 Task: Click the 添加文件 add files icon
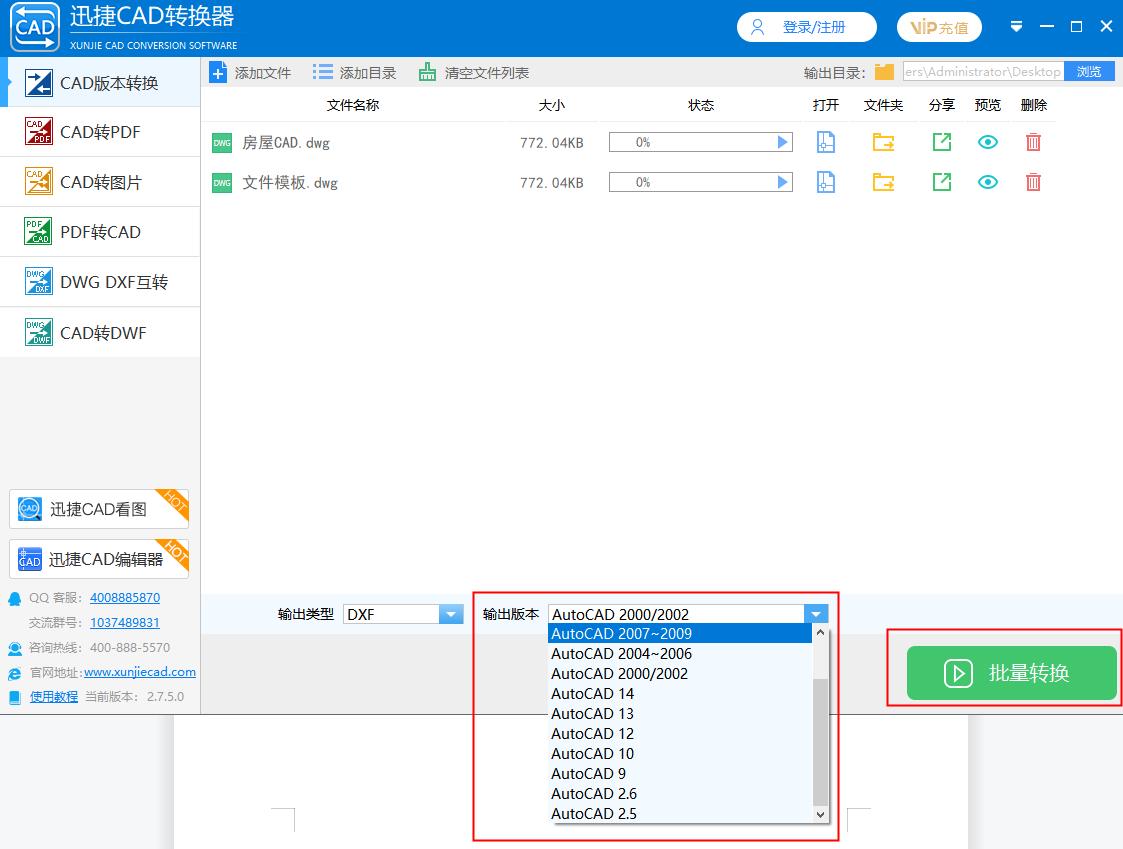coord(218,71)
